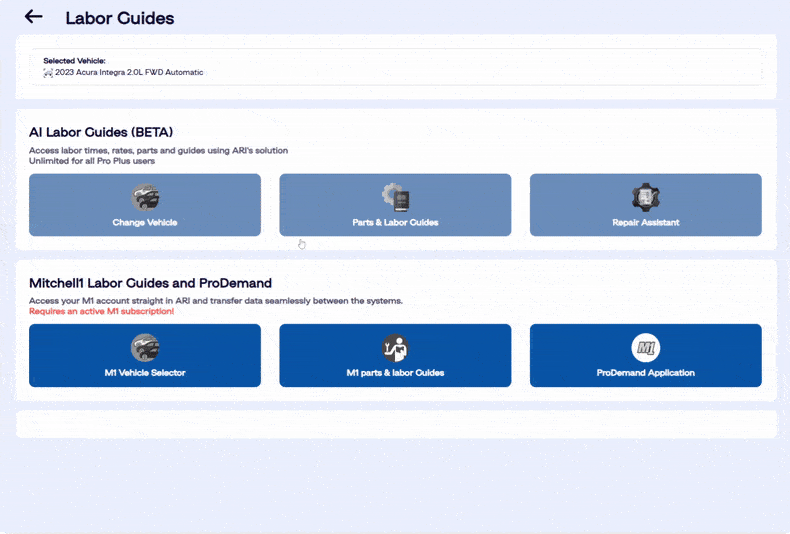
Task: Click the Mitchell1 Labor Guides and ProDemand heading
Action: 150,283
